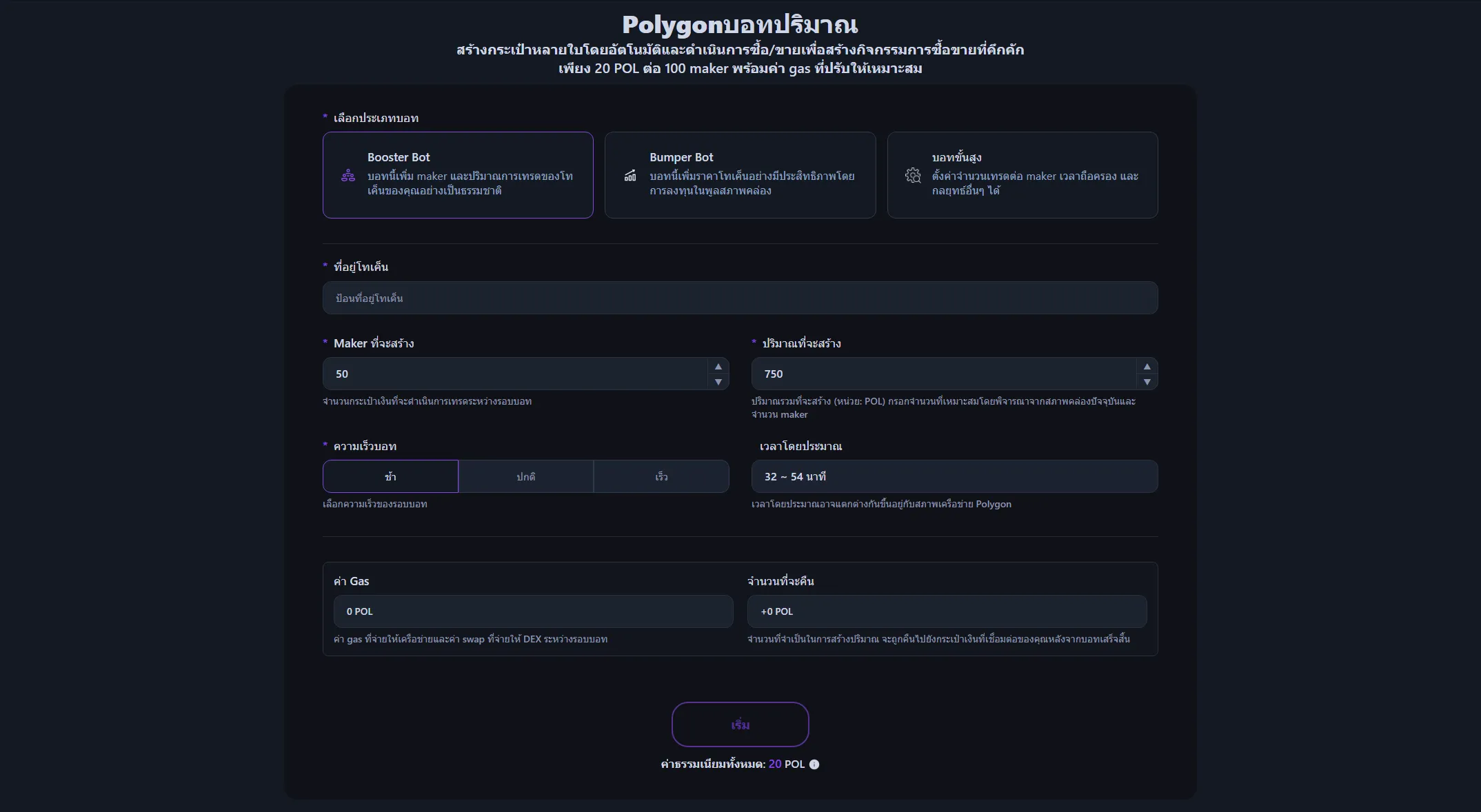This screenshot has width=1481, height=812.
Task: Increase Maker count with up arrow
Action: tap(718, 367)
